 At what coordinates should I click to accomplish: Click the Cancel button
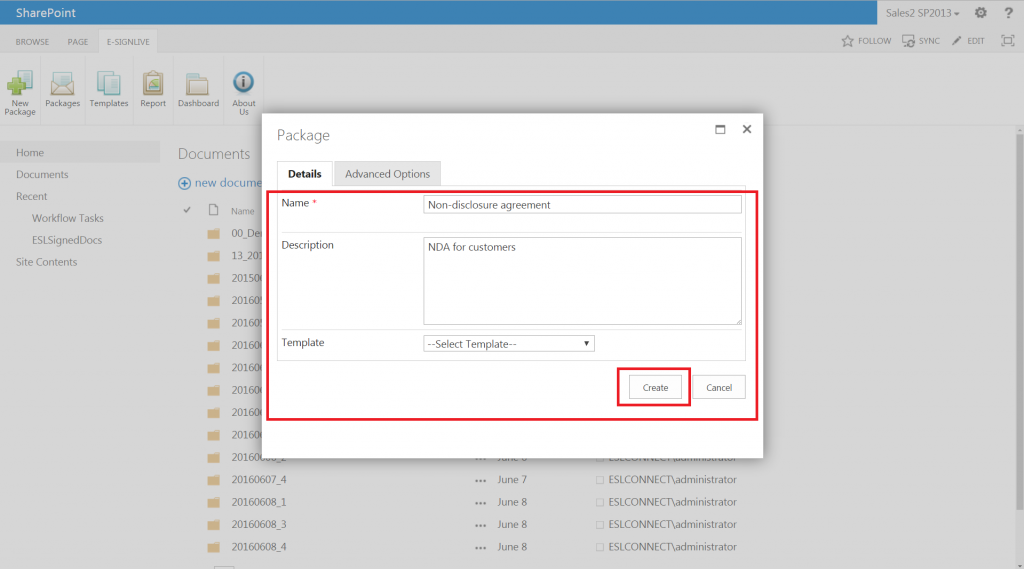(x=719, y=387)
